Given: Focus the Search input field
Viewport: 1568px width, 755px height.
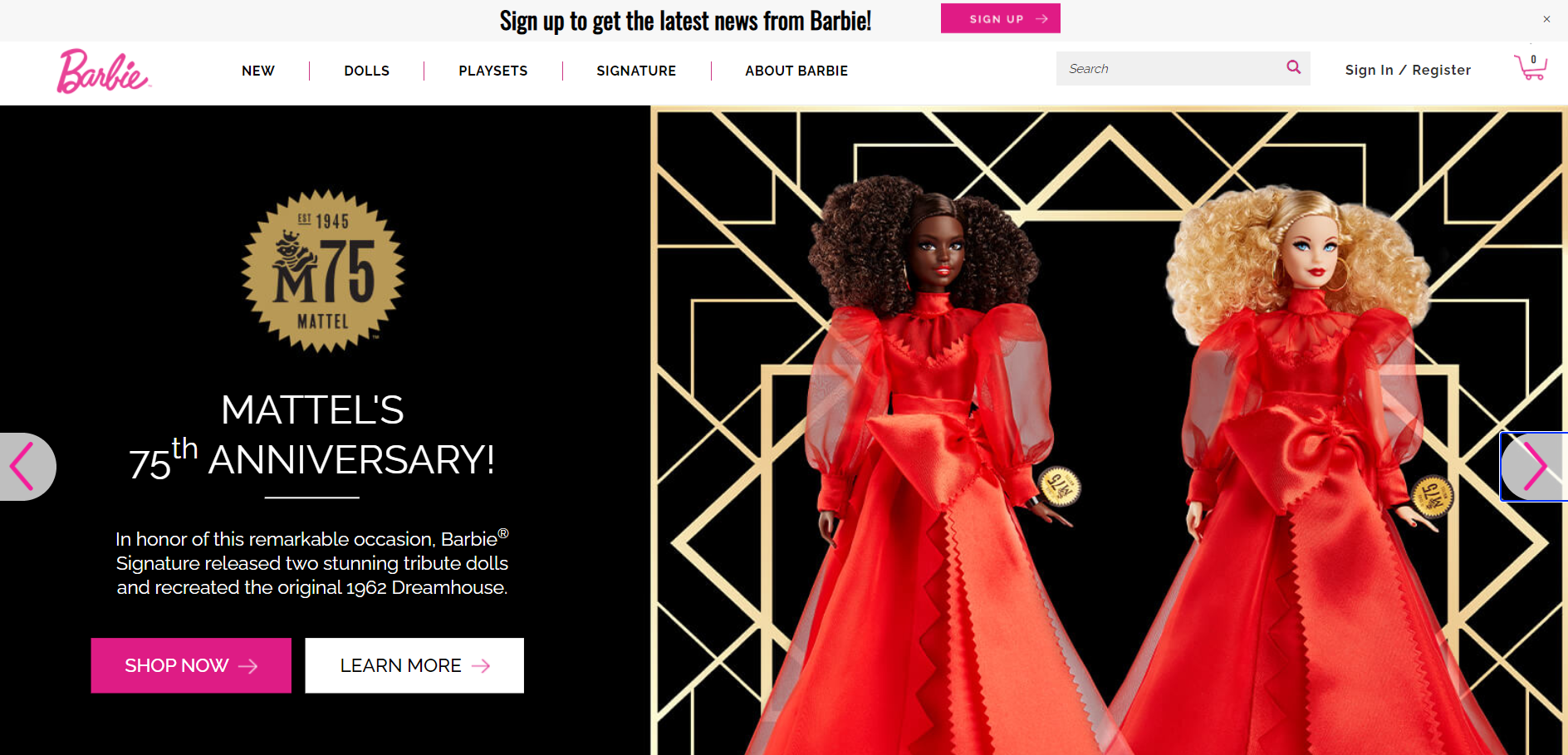Looking at the screenshot, I should click(1171, 68).
